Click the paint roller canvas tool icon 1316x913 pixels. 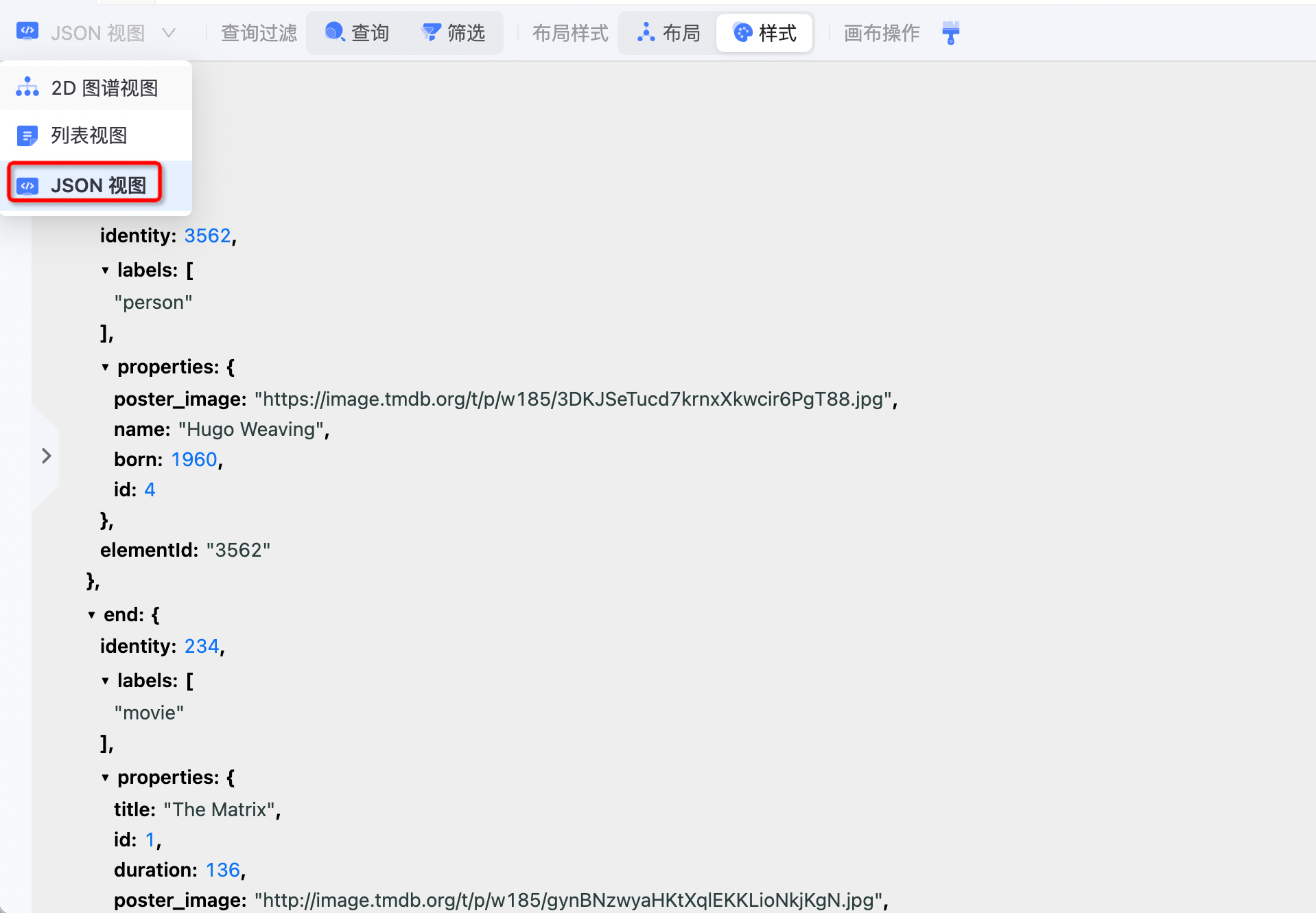[950, 33]
